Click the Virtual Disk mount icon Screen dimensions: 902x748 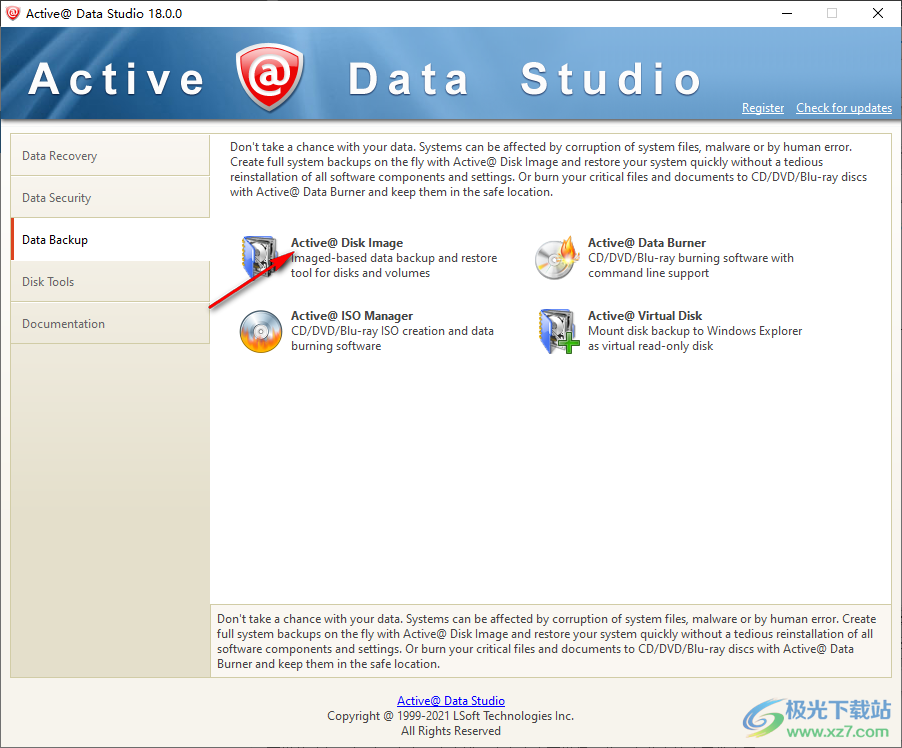pos(557,332)
